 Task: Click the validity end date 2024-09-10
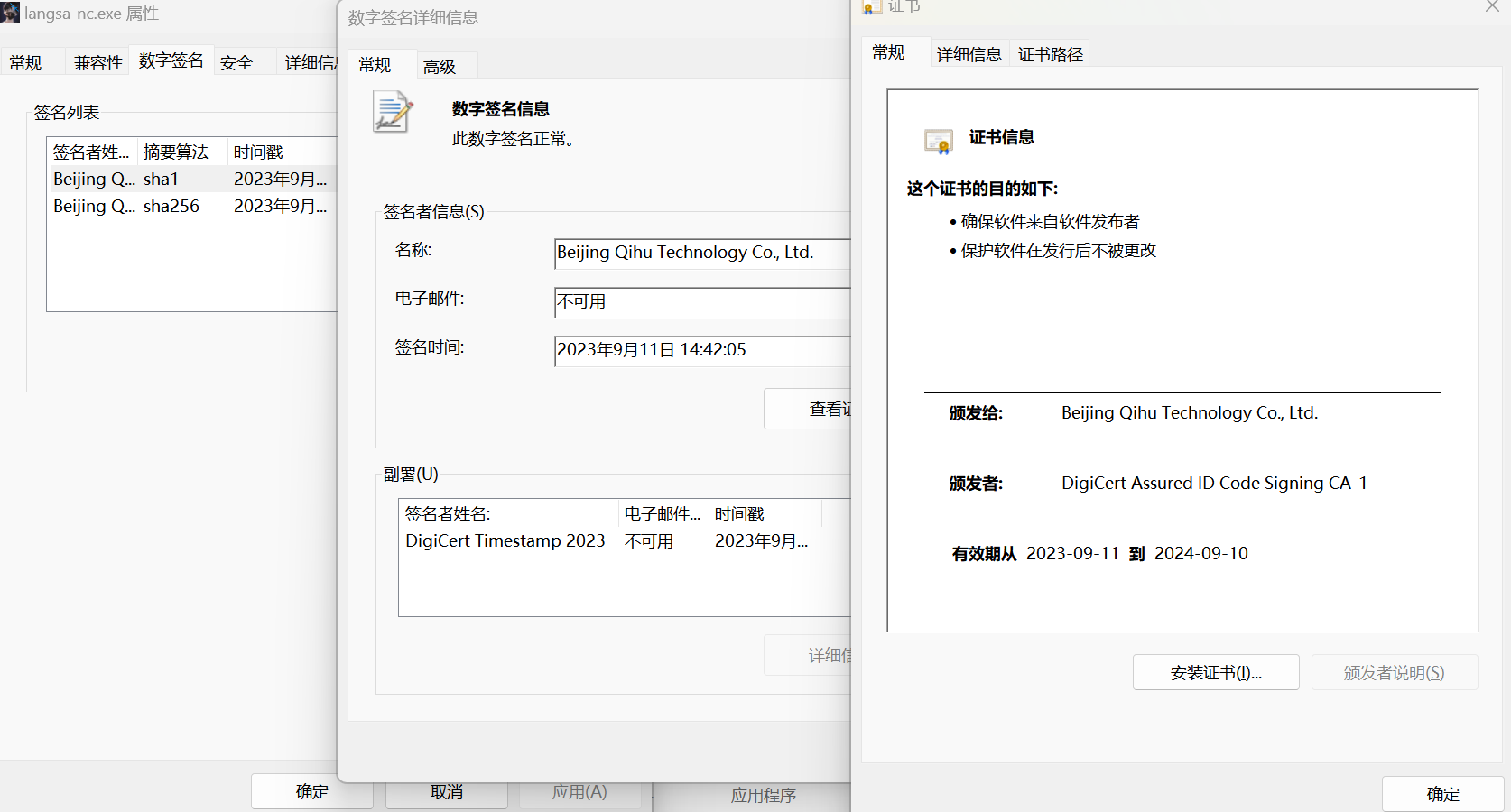click(x=1201, y=553)
